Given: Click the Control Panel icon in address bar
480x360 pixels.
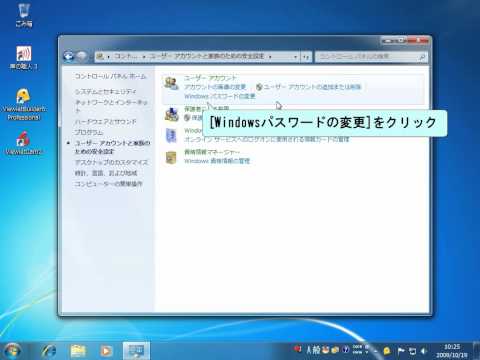Looking at the screenshot, I should tap(100, 57).
